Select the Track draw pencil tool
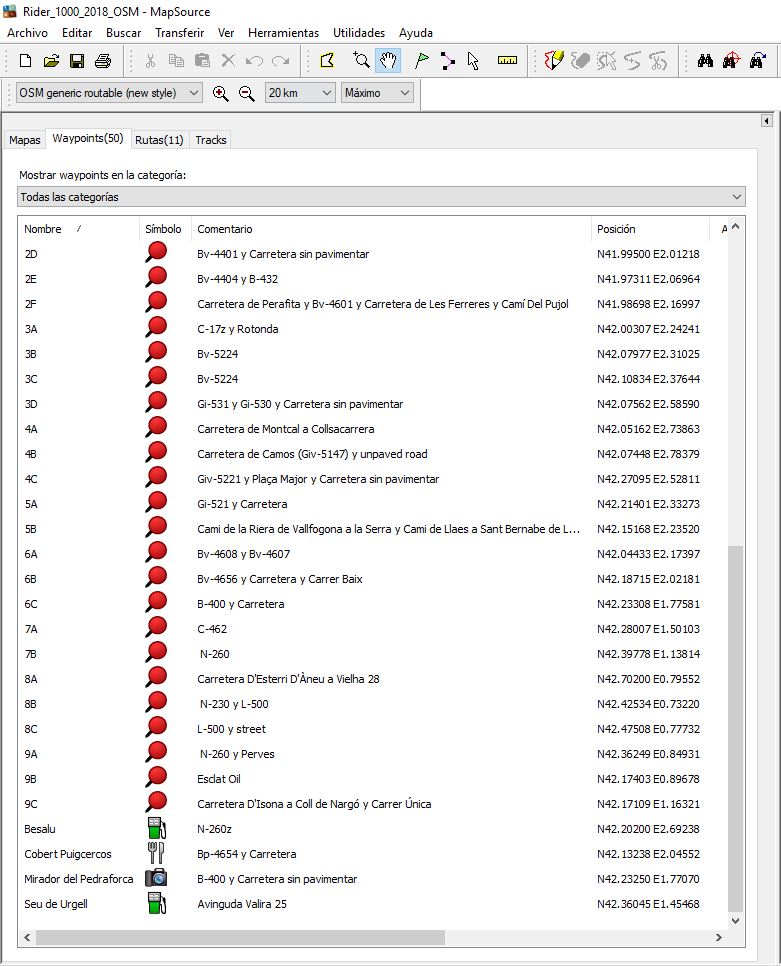This screenshot has width=781, height=966. pos(554,60)
